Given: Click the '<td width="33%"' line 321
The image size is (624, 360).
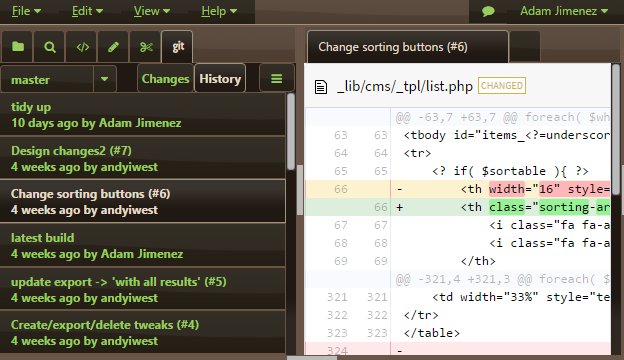Looking at the screenshot, I should [x=458, y=297].
